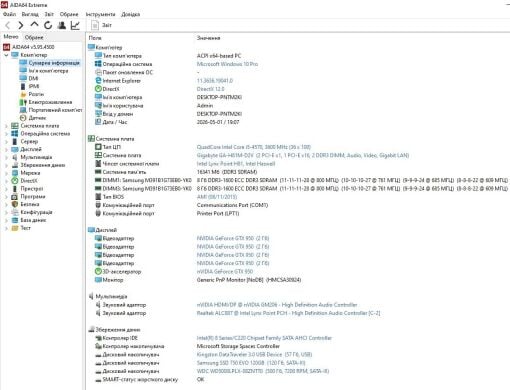Select the Communications Port (COM1) row
Image resolution: width=510 pixels, height=390 pixels.
pyautogui.click(x=232, y=205)
